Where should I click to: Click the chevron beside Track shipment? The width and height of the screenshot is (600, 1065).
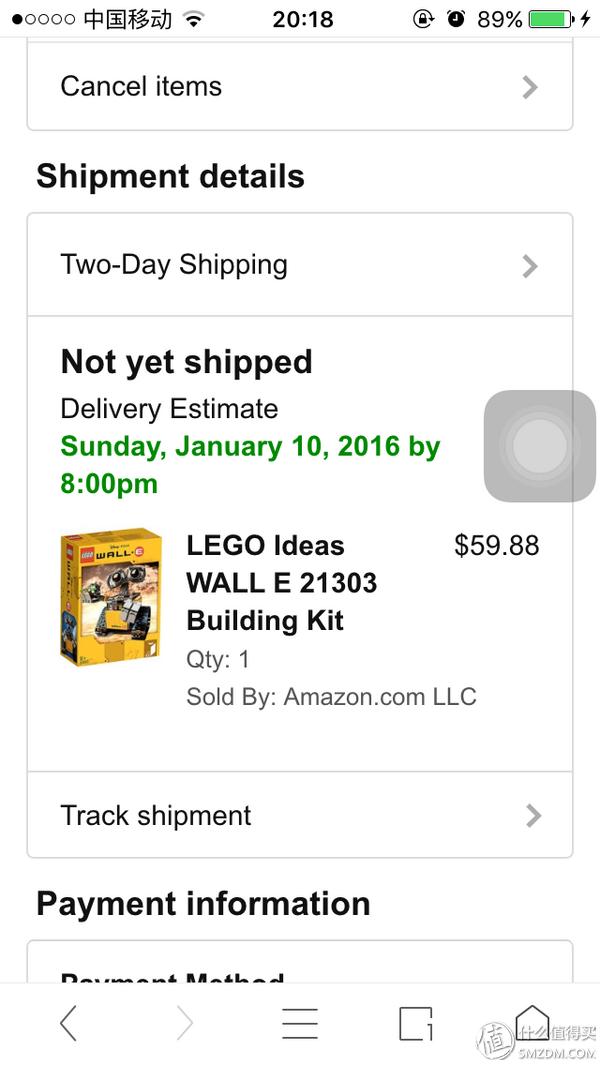(533, 816)
